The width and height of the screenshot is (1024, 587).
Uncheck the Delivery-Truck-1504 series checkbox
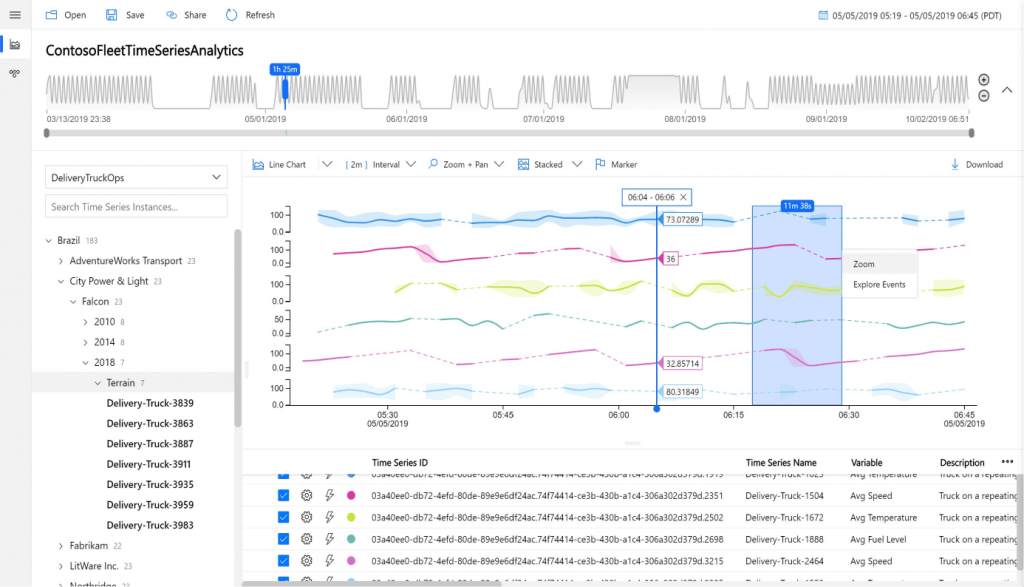283,495
